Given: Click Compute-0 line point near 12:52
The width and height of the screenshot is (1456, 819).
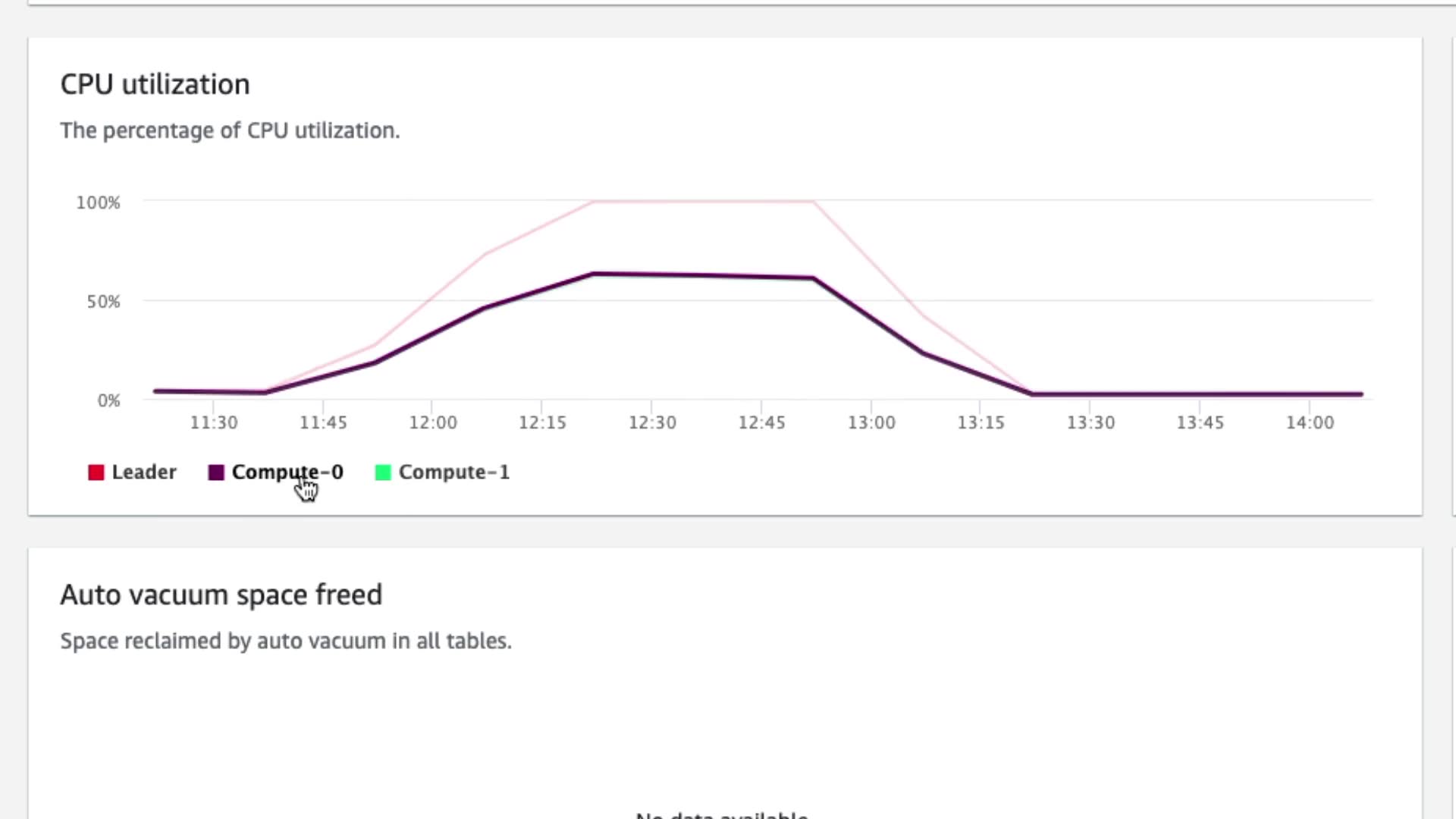Looking at the screenshot, I should point(812,278).
